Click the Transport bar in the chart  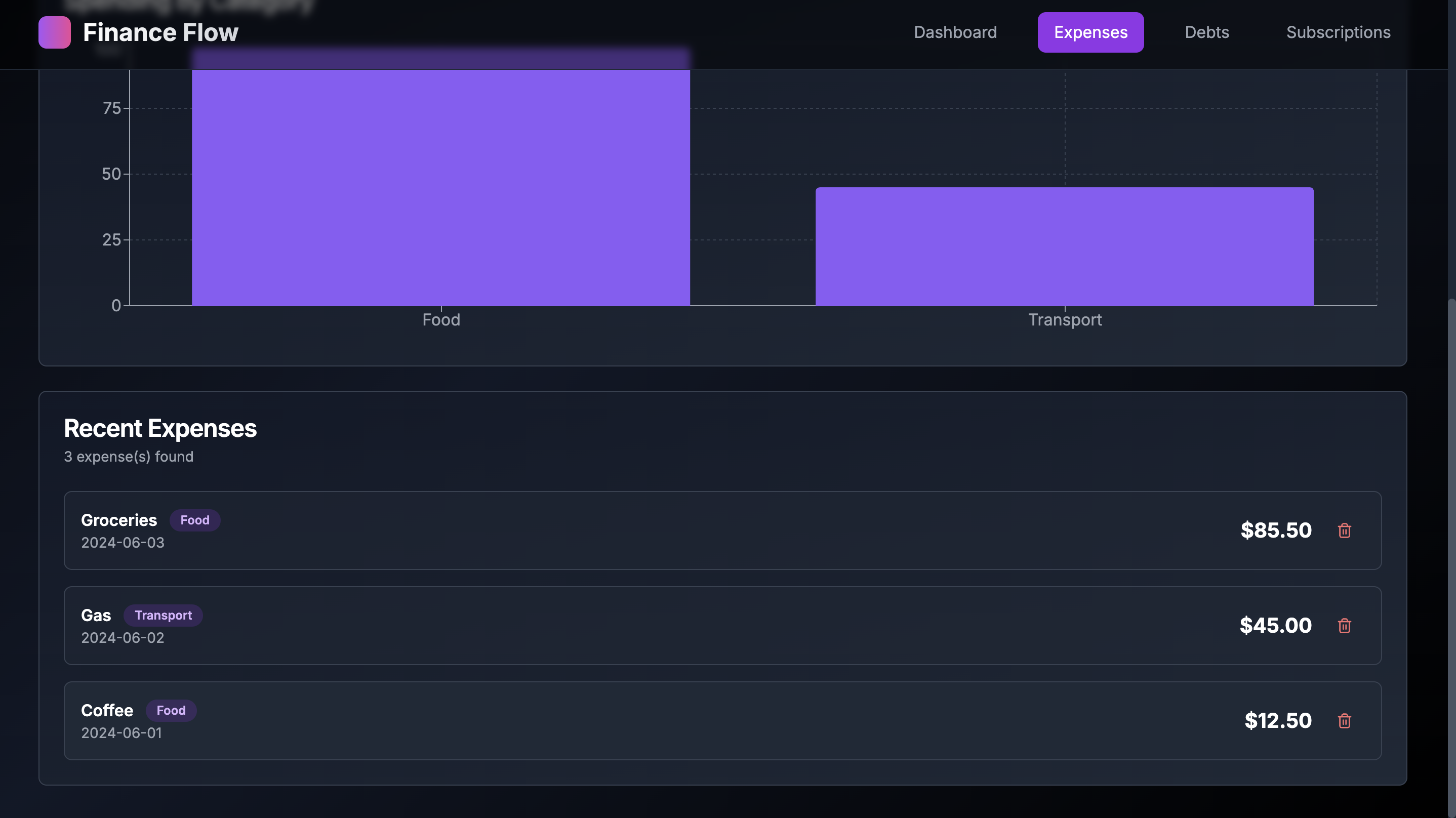[1064, 247]
